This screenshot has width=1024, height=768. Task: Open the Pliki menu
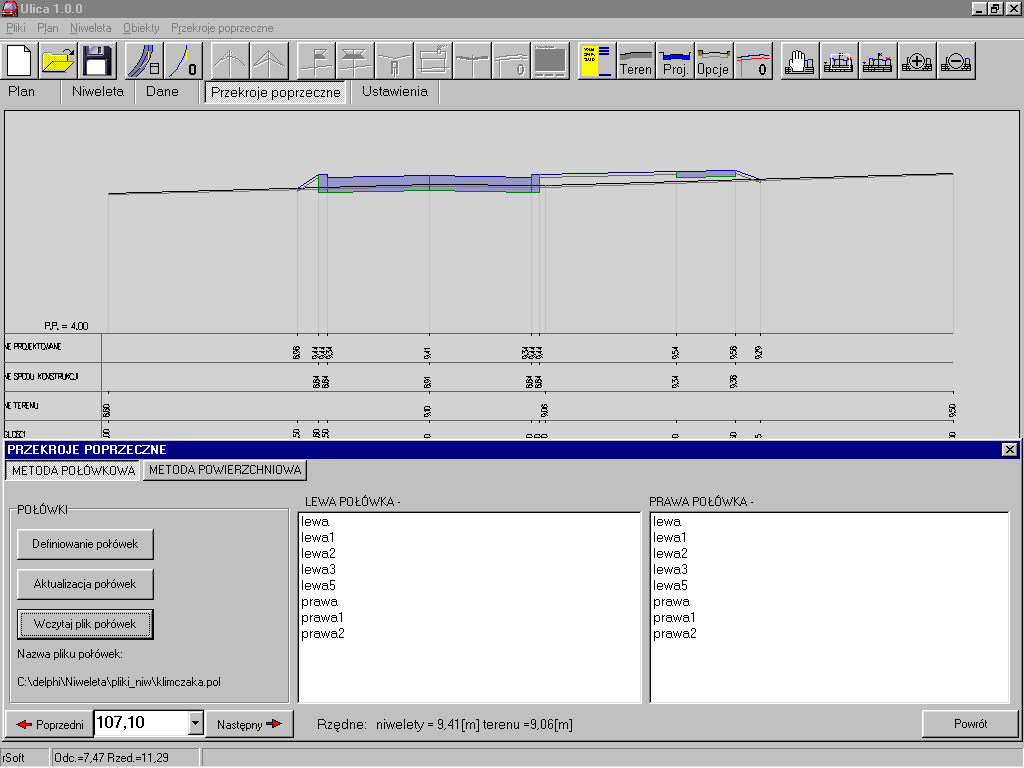tap(15, 28)
